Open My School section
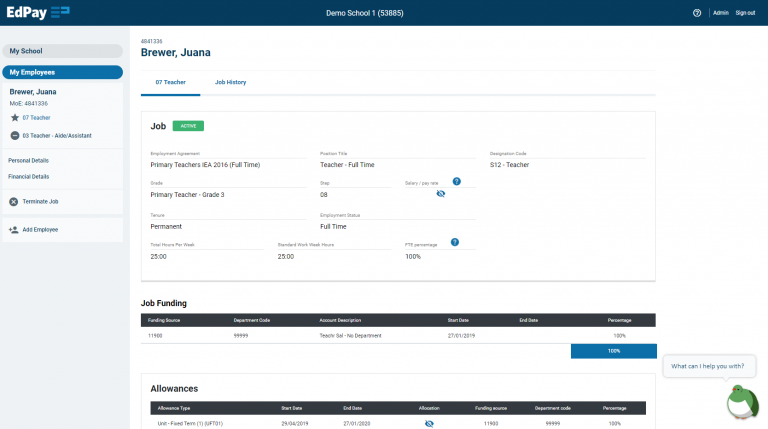Image resolution: width=768 pixels, height=429 pixels. coord(63,51)
